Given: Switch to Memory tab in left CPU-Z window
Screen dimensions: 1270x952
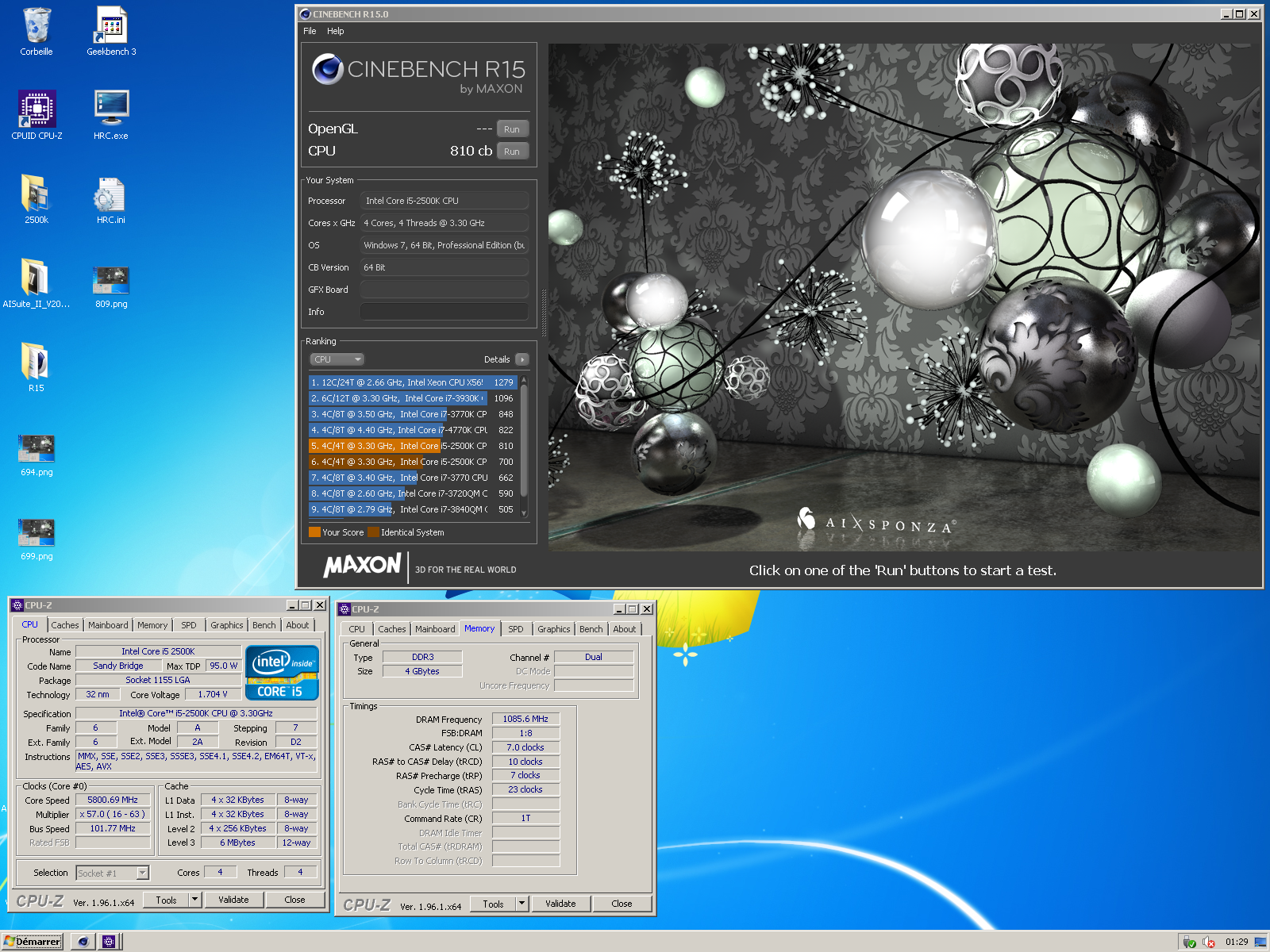Looking at the screenshot, I should point(152,625).
